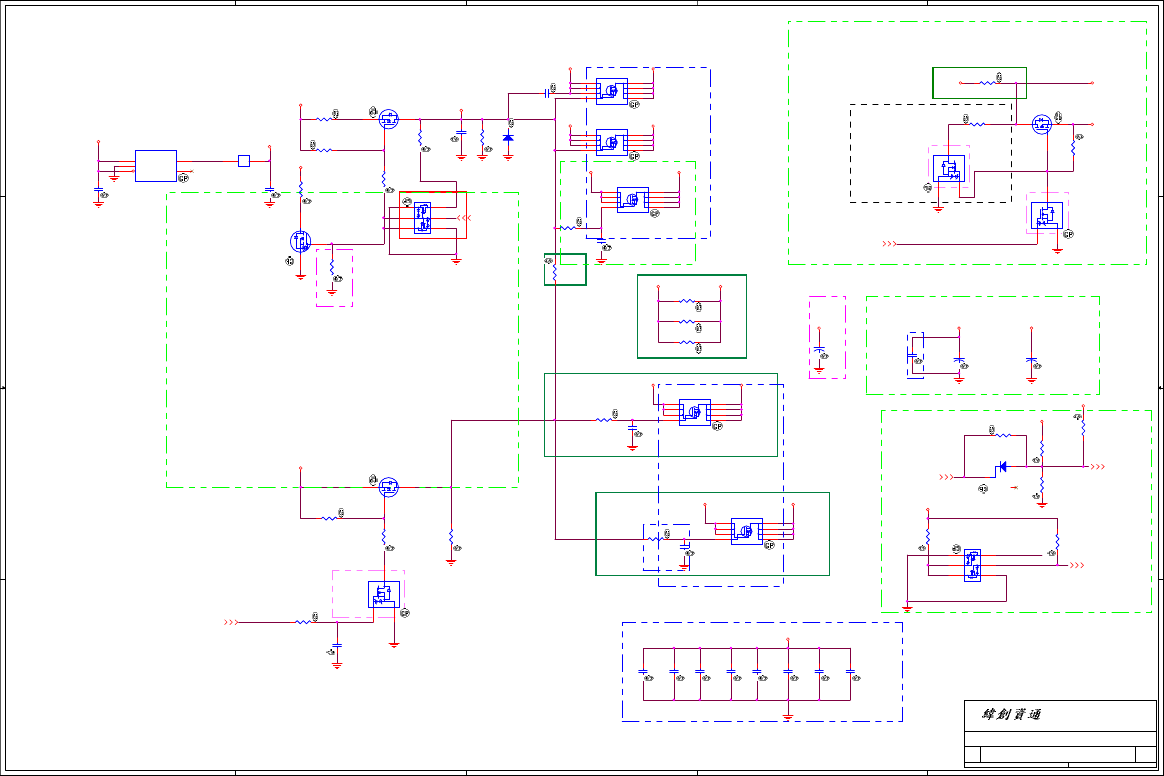Click the dual-transistor IC inside the red rectangle
Screen dimensions: 1164x776
[x=422, y=218]
